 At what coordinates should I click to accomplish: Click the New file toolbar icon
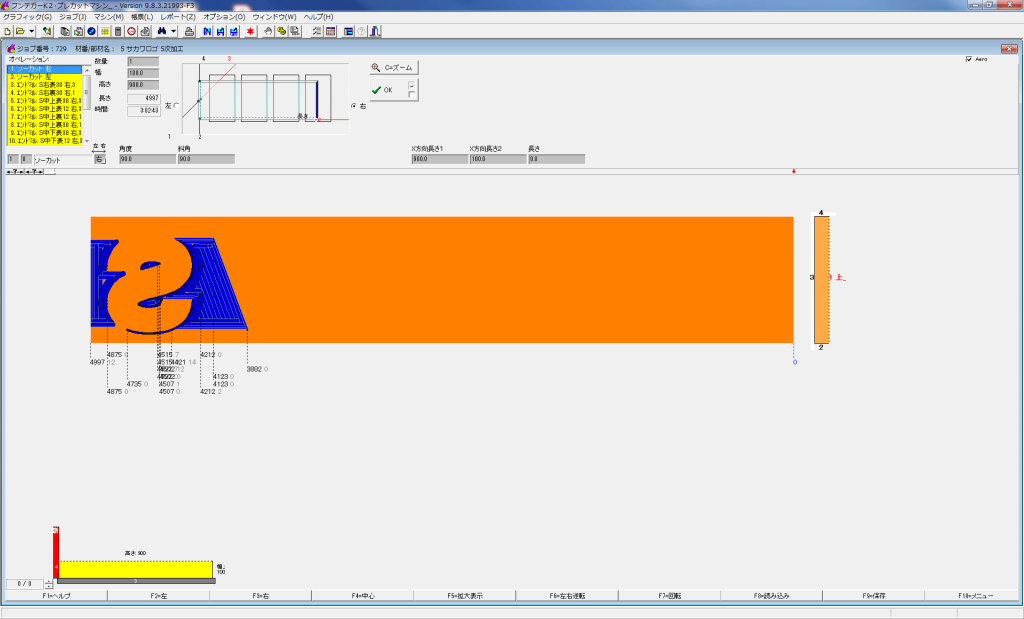point(7,31)
